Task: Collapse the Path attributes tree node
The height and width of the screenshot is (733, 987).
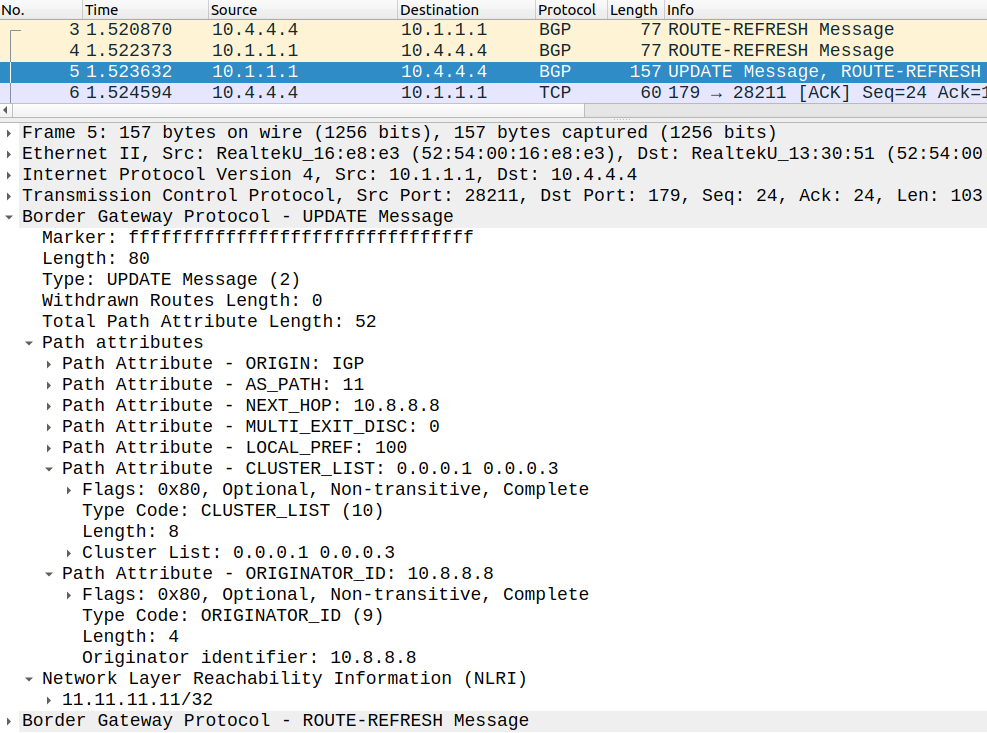Action: click(29, 343)
